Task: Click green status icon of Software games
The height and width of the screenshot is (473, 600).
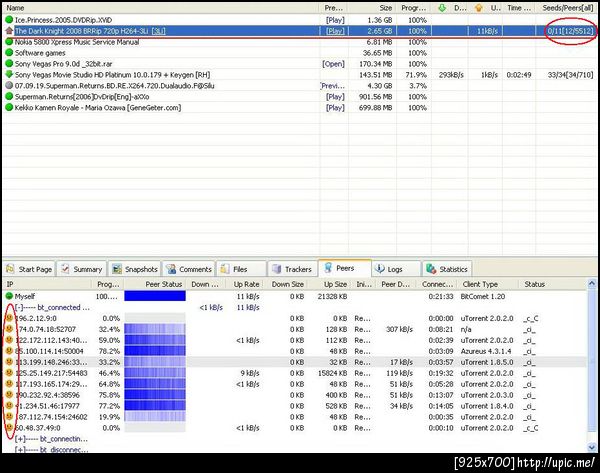Action: coord(9,52)
